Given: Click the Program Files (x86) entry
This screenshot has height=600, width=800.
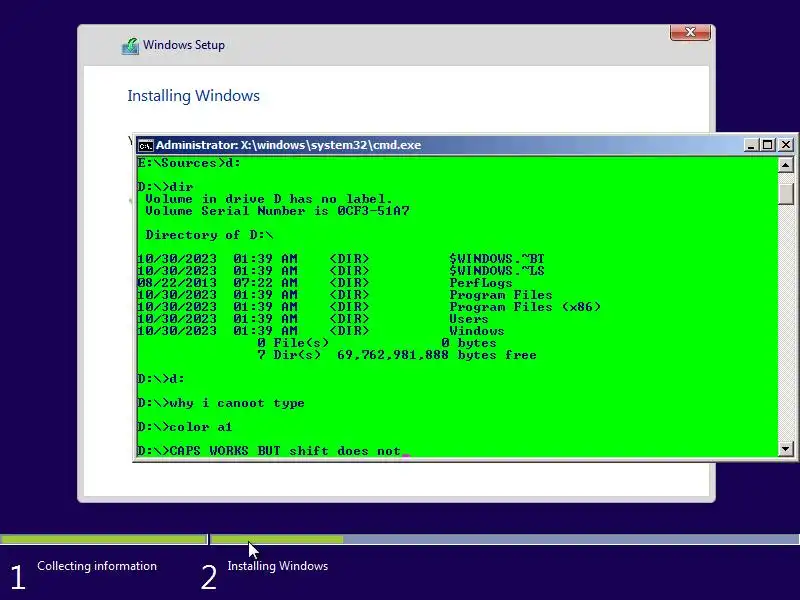Looking at the screenshot, I should [525, 307].
